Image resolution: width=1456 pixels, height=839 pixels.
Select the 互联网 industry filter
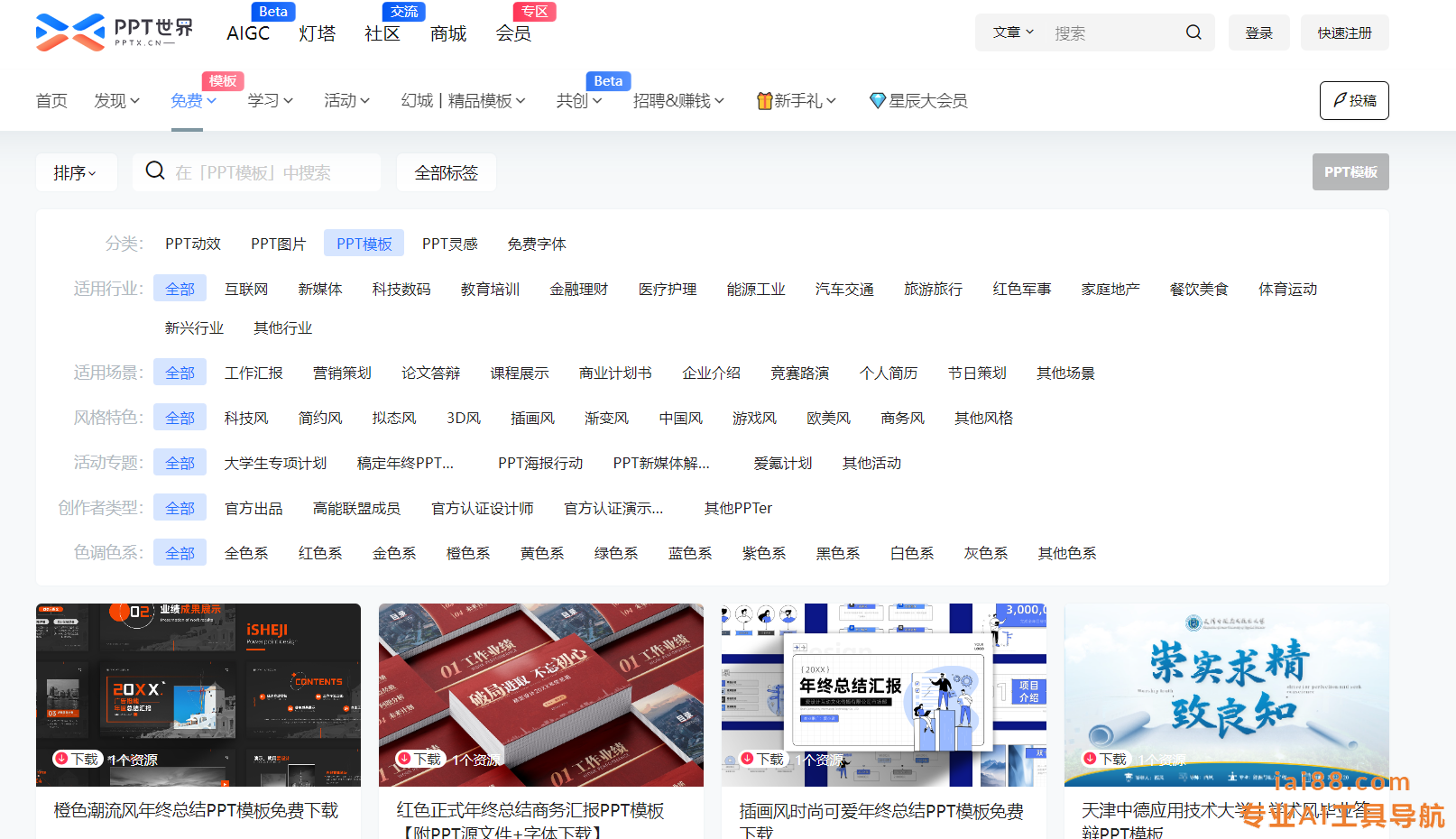coord(246,289)
